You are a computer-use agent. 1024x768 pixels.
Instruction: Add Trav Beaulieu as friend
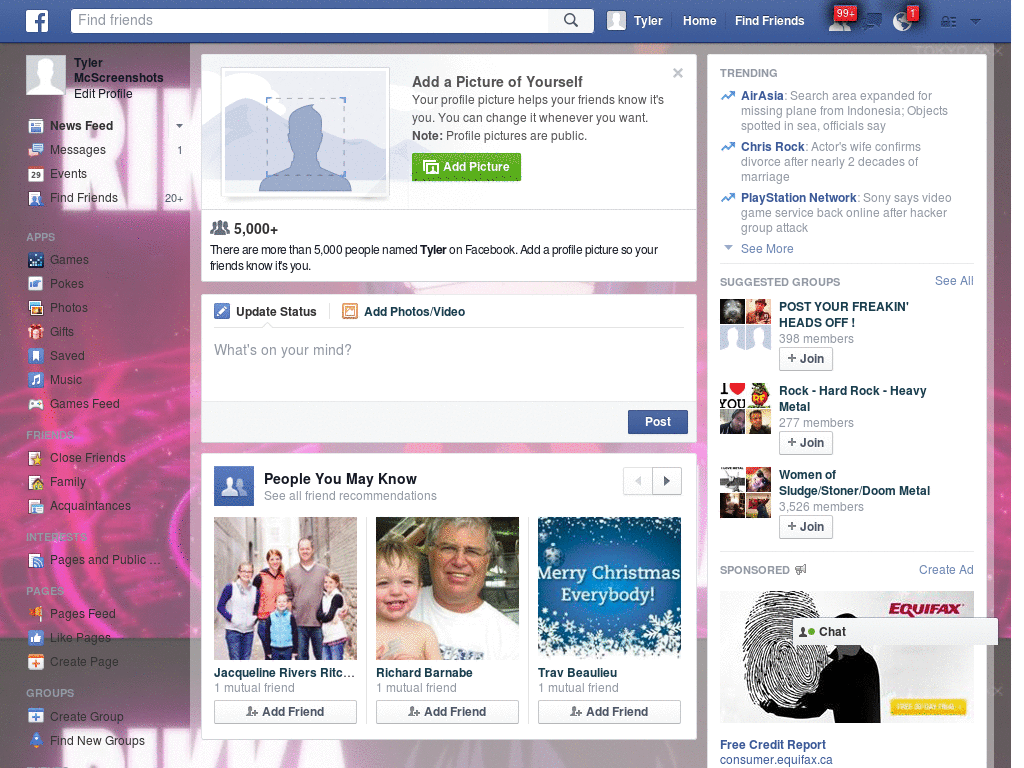tap(609, 712)
